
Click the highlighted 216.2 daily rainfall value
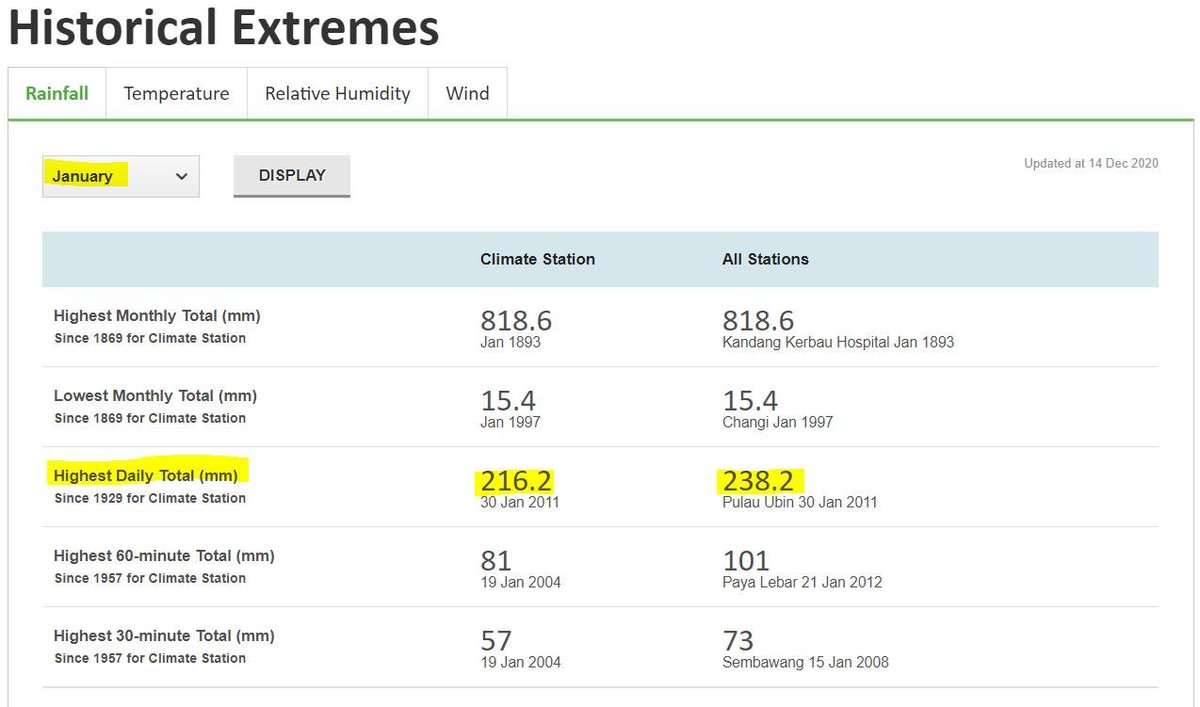pos(515,480)
